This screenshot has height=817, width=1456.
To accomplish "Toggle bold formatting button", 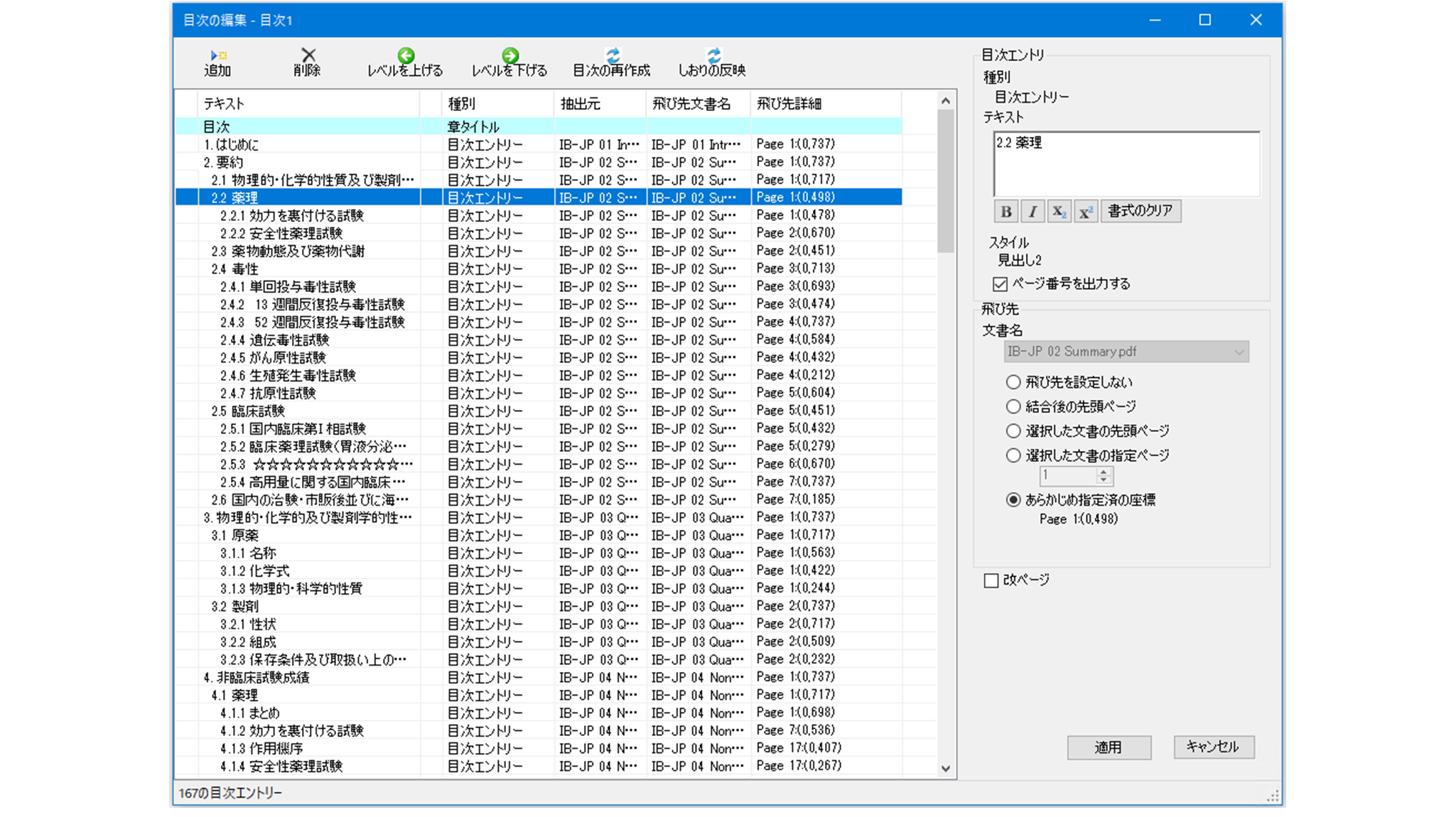I will (x=1005, y=211).
